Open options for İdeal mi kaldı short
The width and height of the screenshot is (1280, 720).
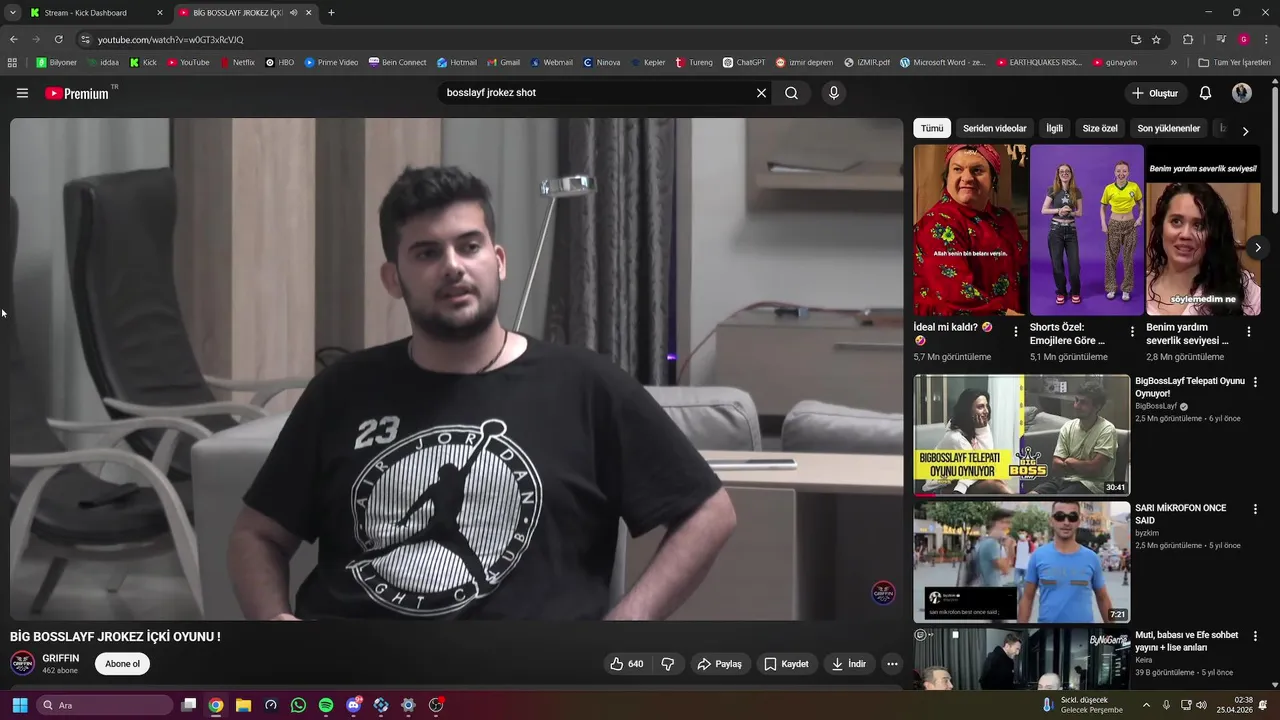coord(1016,331)
